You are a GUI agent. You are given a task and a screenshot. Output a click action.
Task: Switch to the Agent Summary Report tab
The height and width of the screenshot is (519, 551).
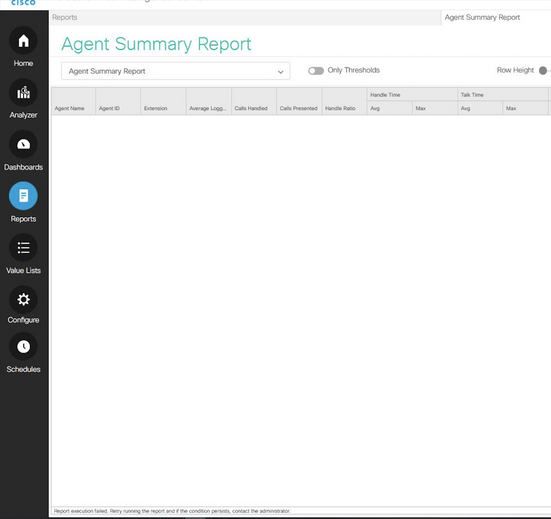pyautogui.click(x=482, y=17)
